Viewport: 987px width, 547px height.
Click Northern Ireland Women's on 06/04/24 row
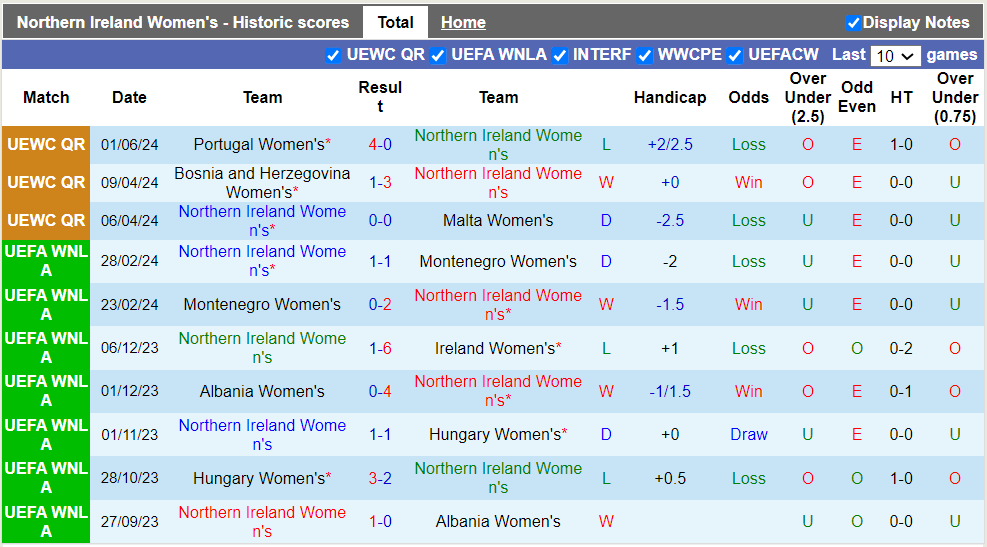[x=262, y=221]
